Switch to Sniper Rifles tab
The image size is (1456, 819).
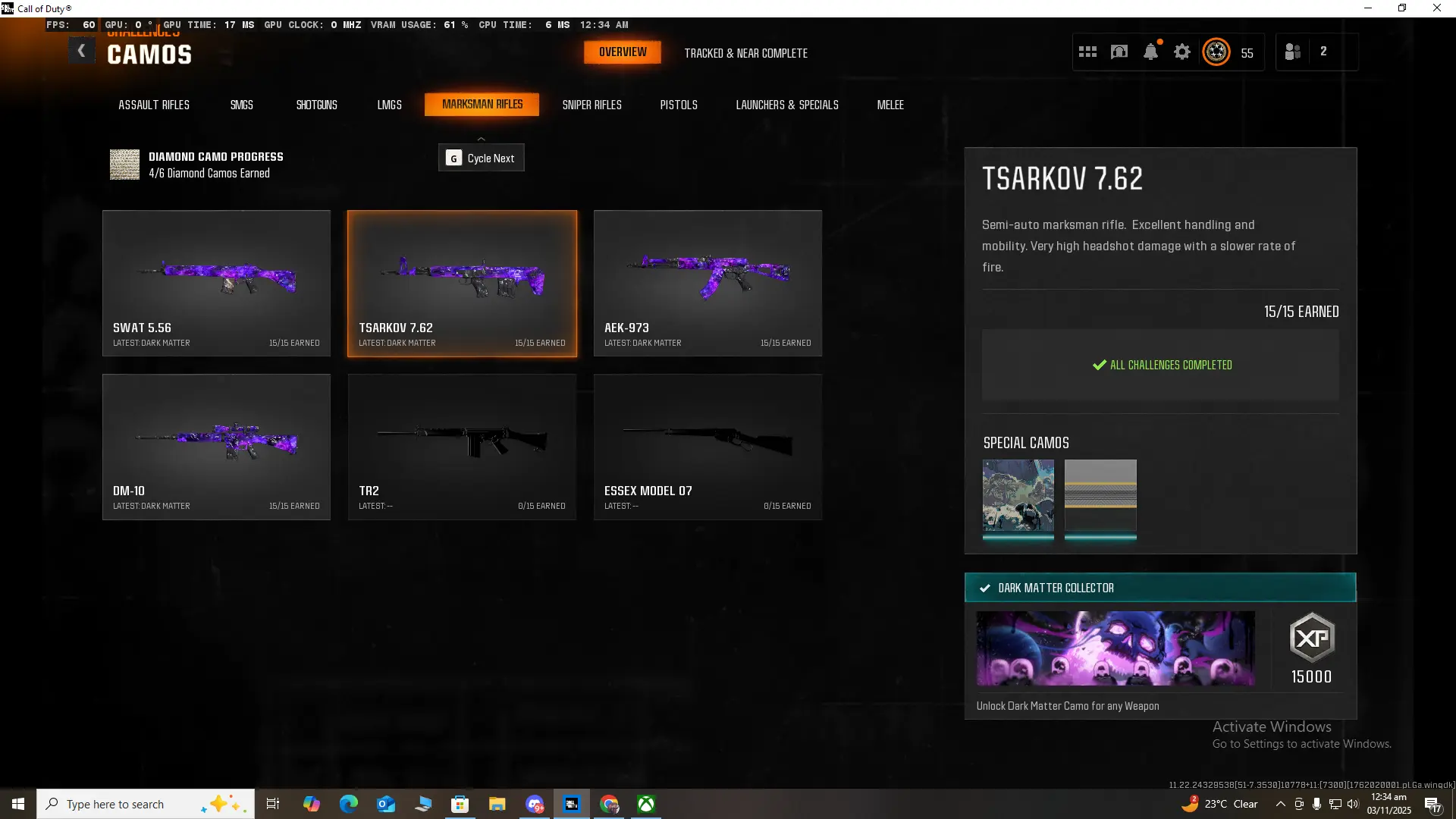pos(591,105)
